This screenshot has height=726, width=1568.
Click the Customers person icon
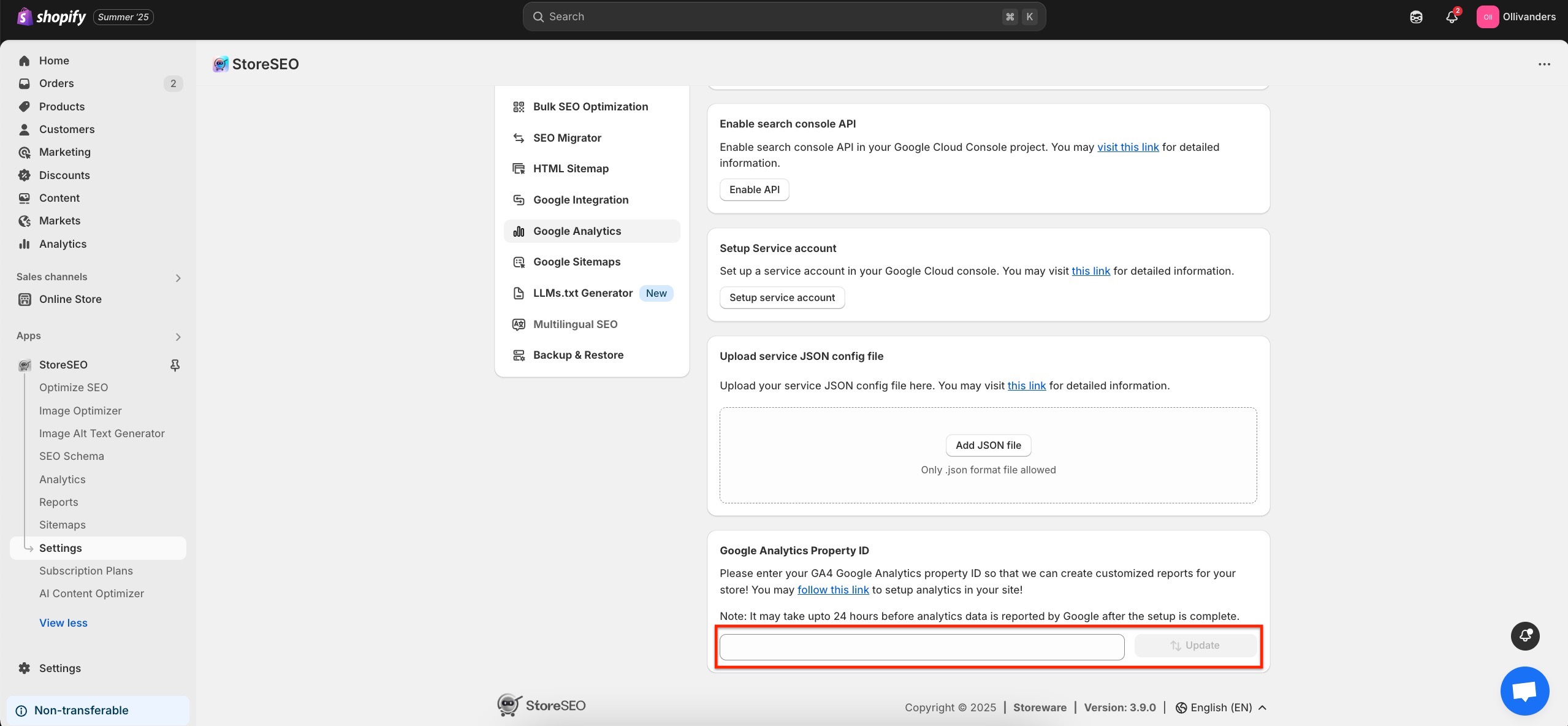pos(25,129)
